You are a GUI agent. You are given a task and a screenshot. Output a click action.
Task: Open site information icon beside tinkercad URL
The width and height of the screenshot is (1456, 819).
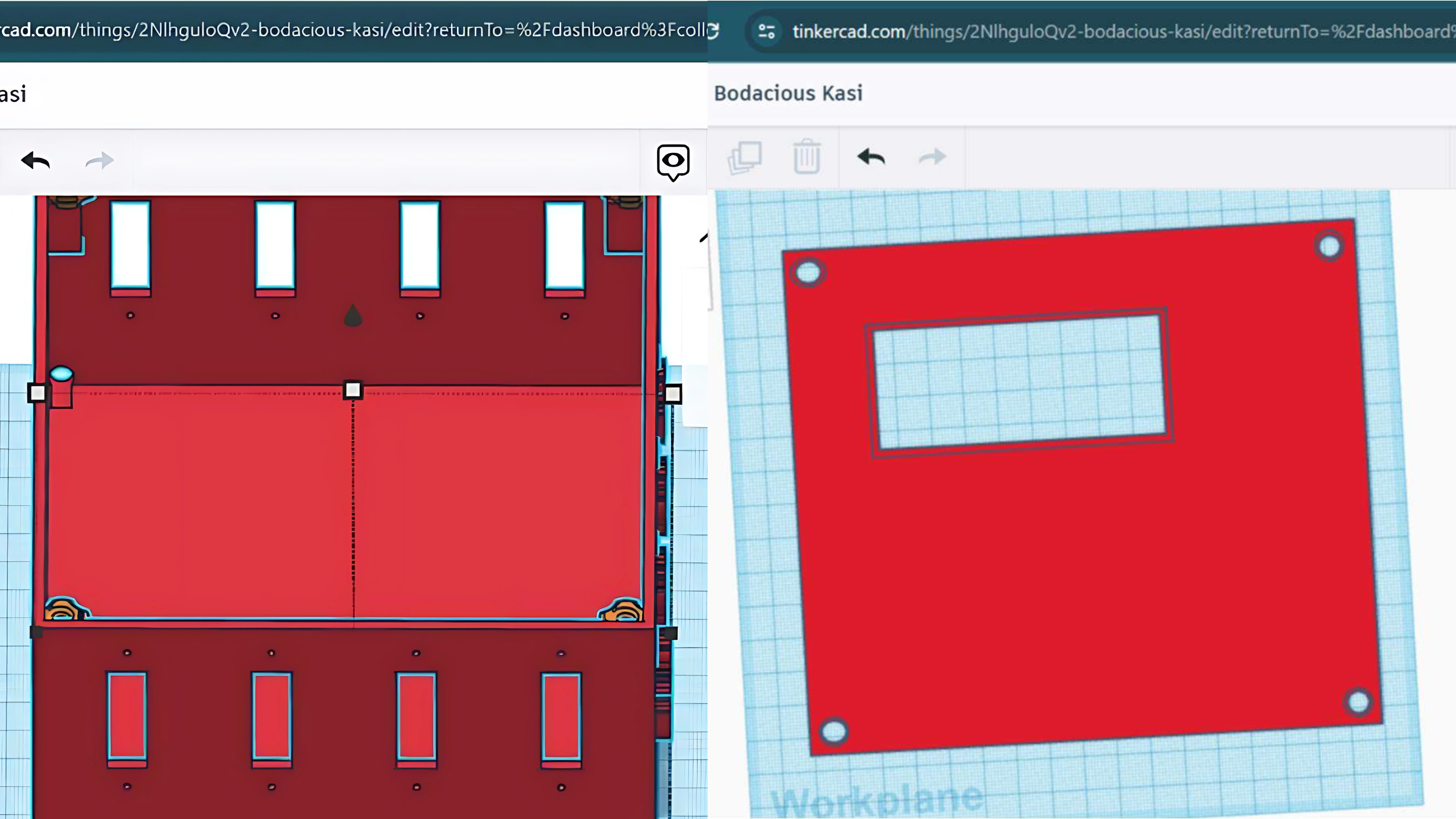[x=767, y=31]
